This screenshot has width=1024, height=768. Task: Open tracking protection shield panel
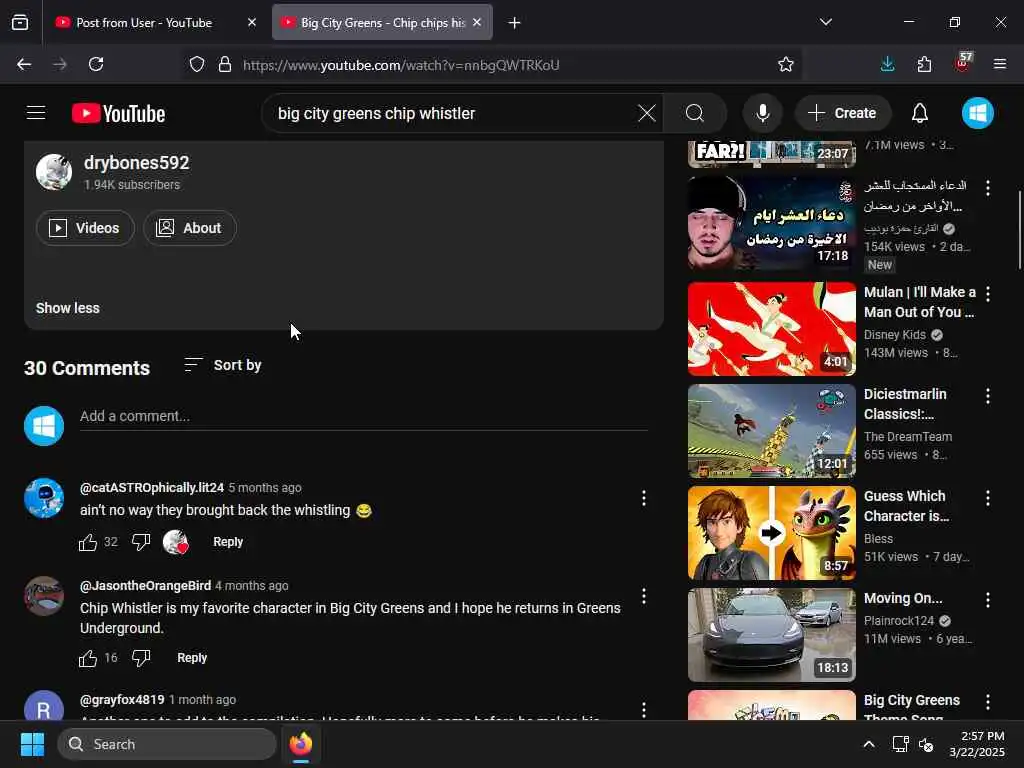pos(197,65)
